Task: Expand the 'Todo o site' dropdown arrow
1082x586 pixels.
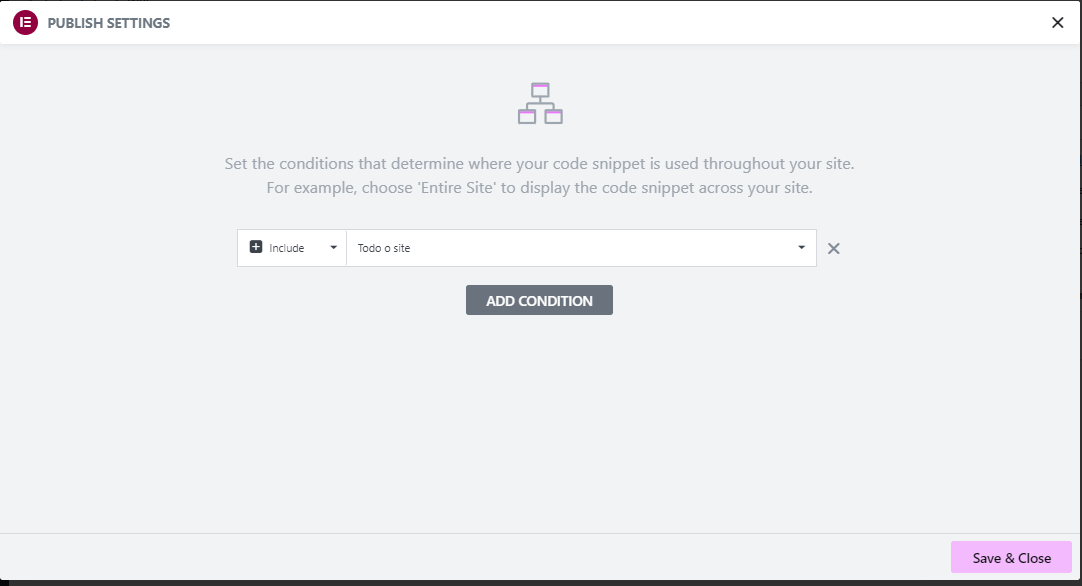Action: pos(801,248)
